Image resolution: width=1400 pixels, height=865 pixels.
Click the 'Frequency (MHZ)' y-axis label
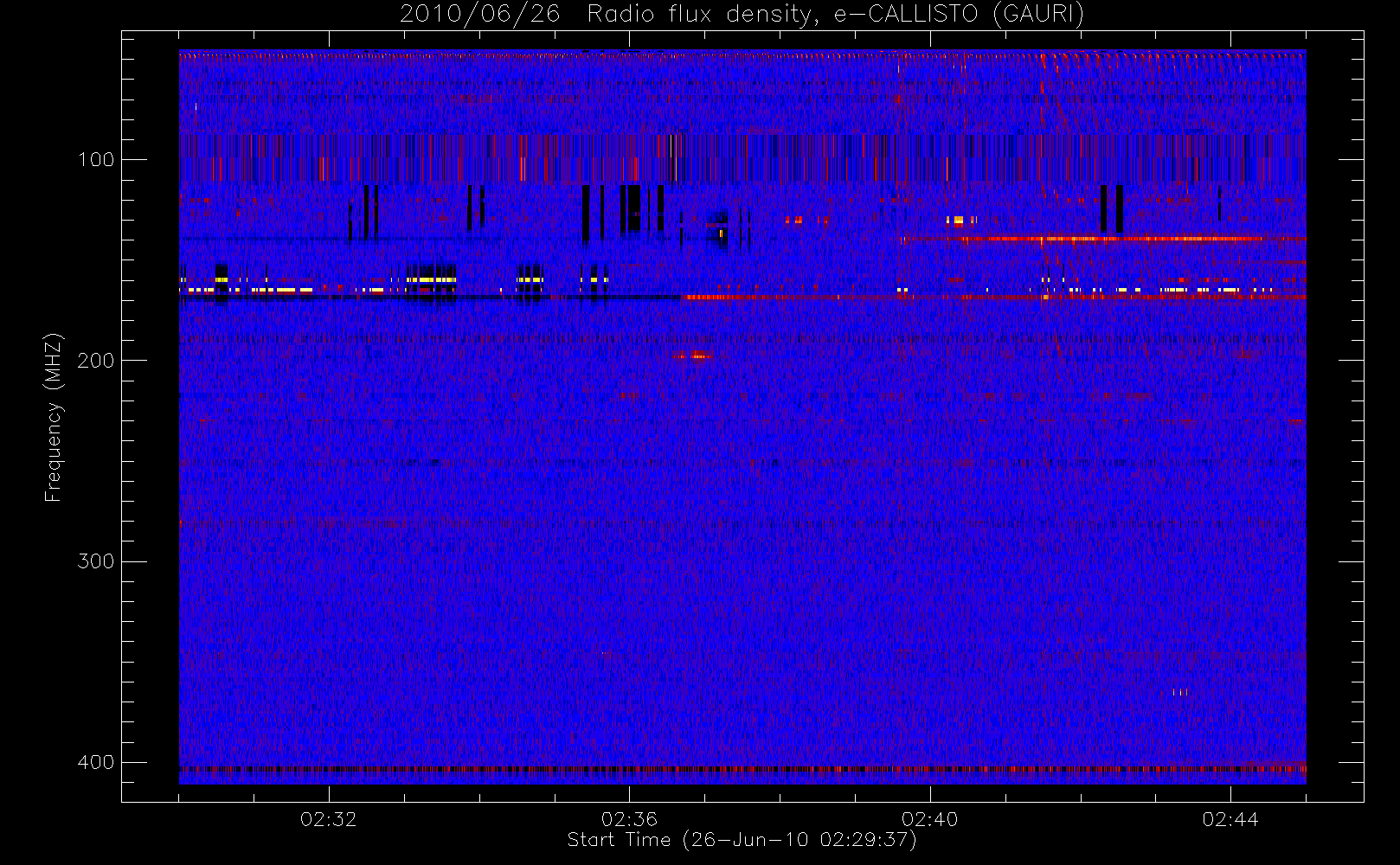click(x=54, y=417)
